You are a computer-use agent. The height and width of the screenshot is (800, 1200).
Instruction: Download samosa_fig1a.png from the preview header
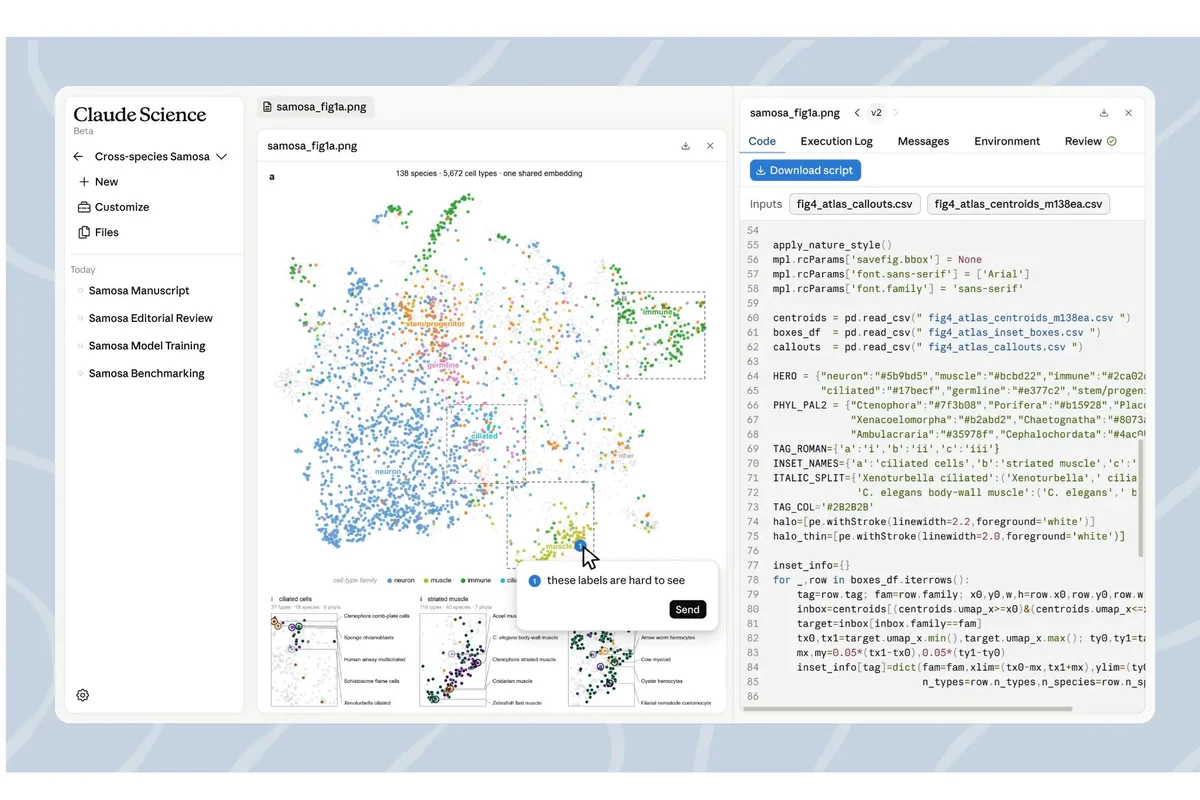[x=686, y=146]
